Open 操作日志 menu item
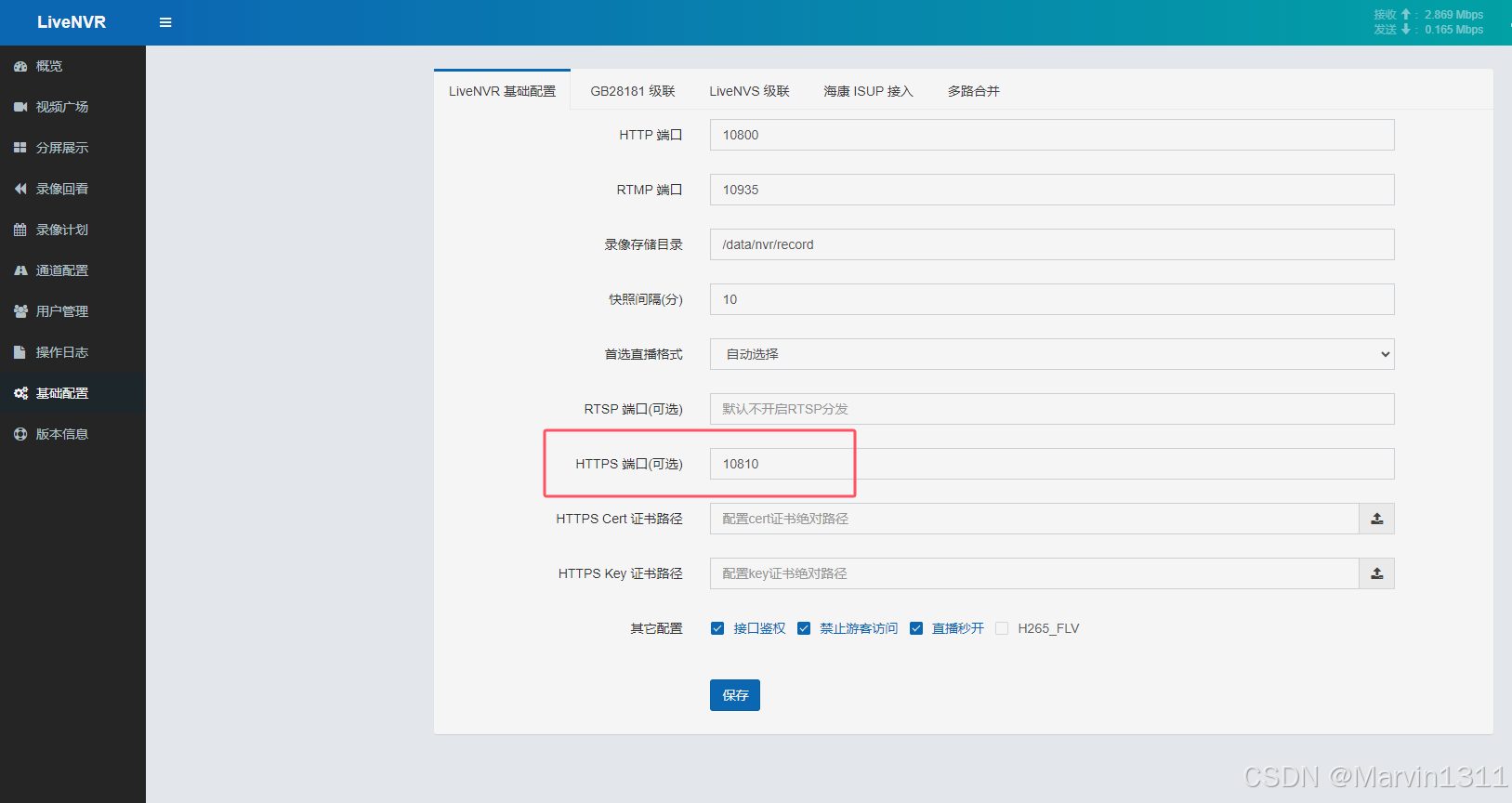 72,352
